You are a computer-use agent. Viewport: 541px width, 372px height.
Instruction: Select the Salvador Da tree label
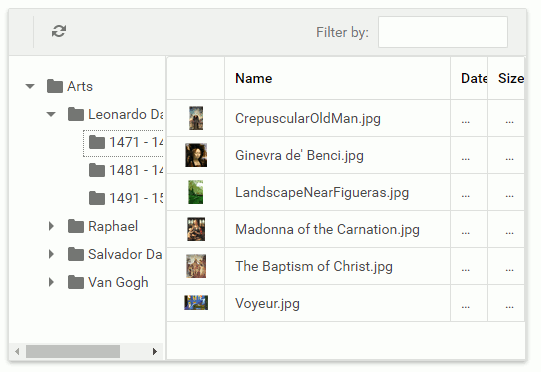(x=125, y=254)
